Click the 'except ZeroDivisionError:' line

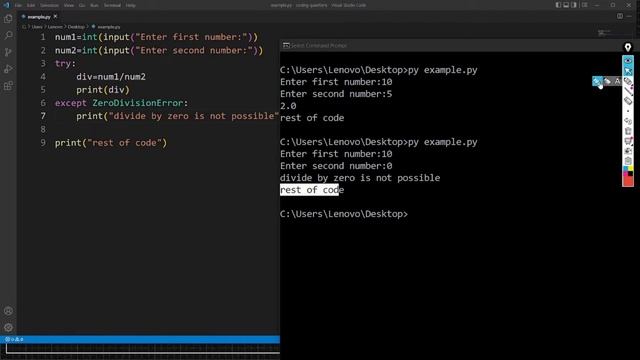coord(122,103)
